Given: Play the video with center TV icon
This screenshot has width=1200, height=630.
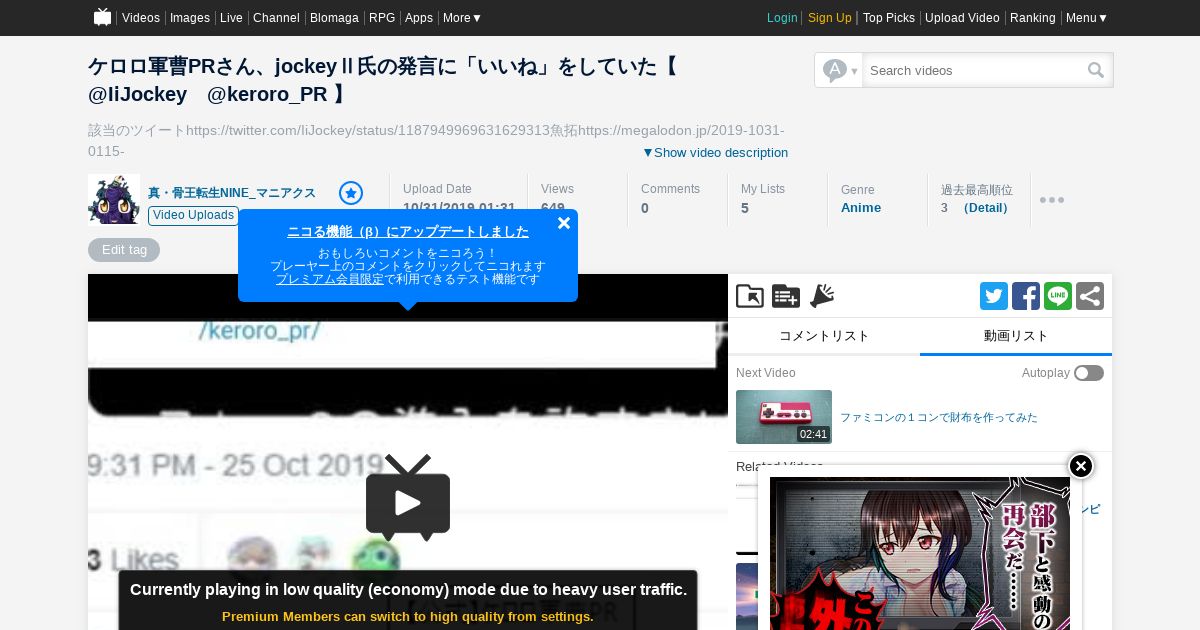Looking at the screenshot, I should tap(408, 498).
